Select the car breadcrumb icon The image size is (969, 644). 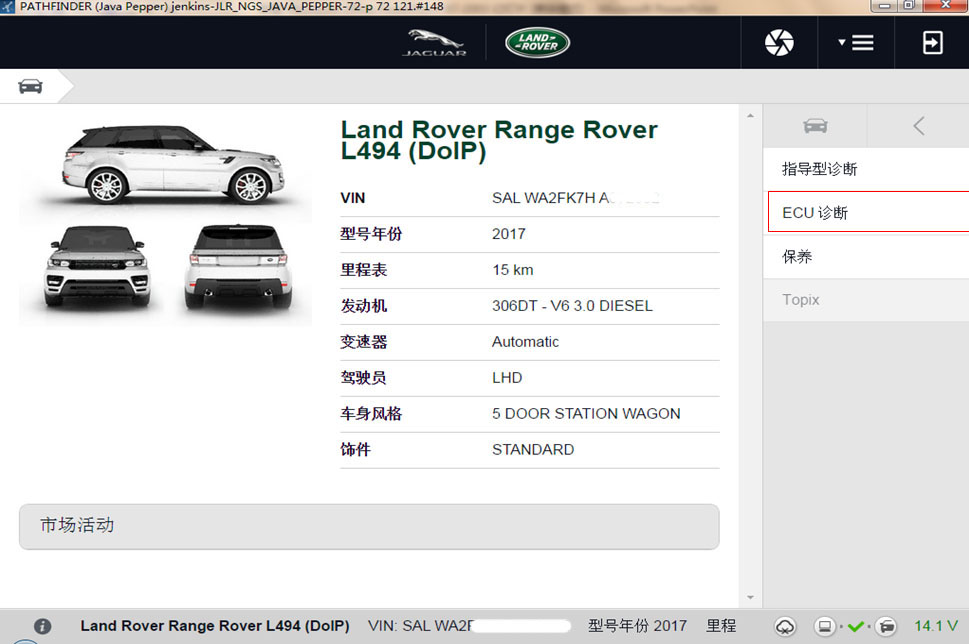click(30, 87)
